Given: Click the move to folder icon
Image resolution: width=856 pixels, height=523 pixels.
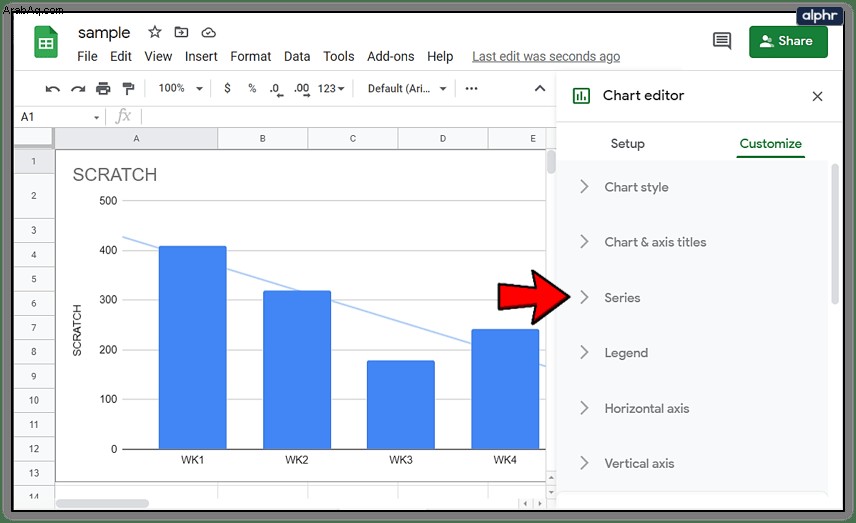Looking at the screenshot, I should click(x=181, y=32).
